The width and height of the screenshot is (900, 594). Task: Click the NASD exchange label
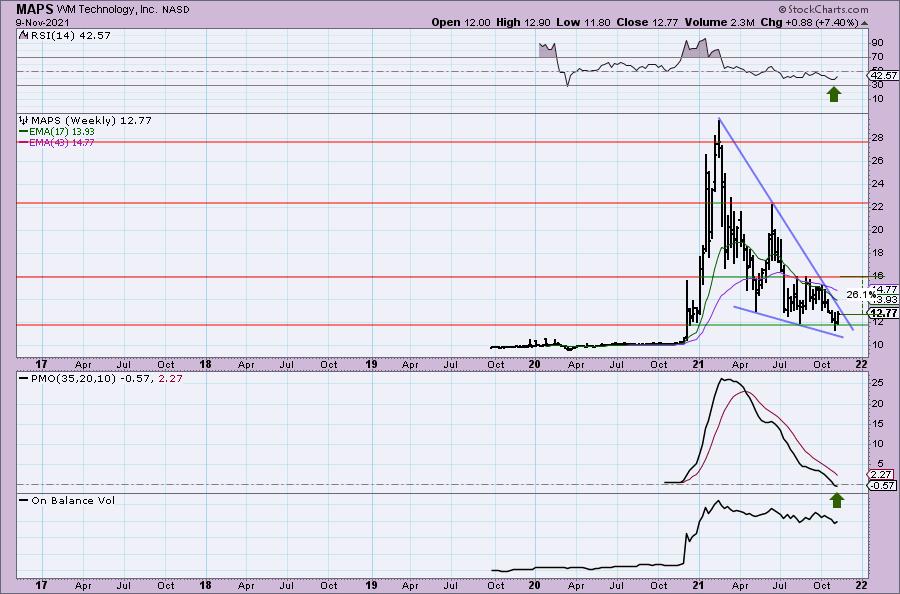[176, 10]
